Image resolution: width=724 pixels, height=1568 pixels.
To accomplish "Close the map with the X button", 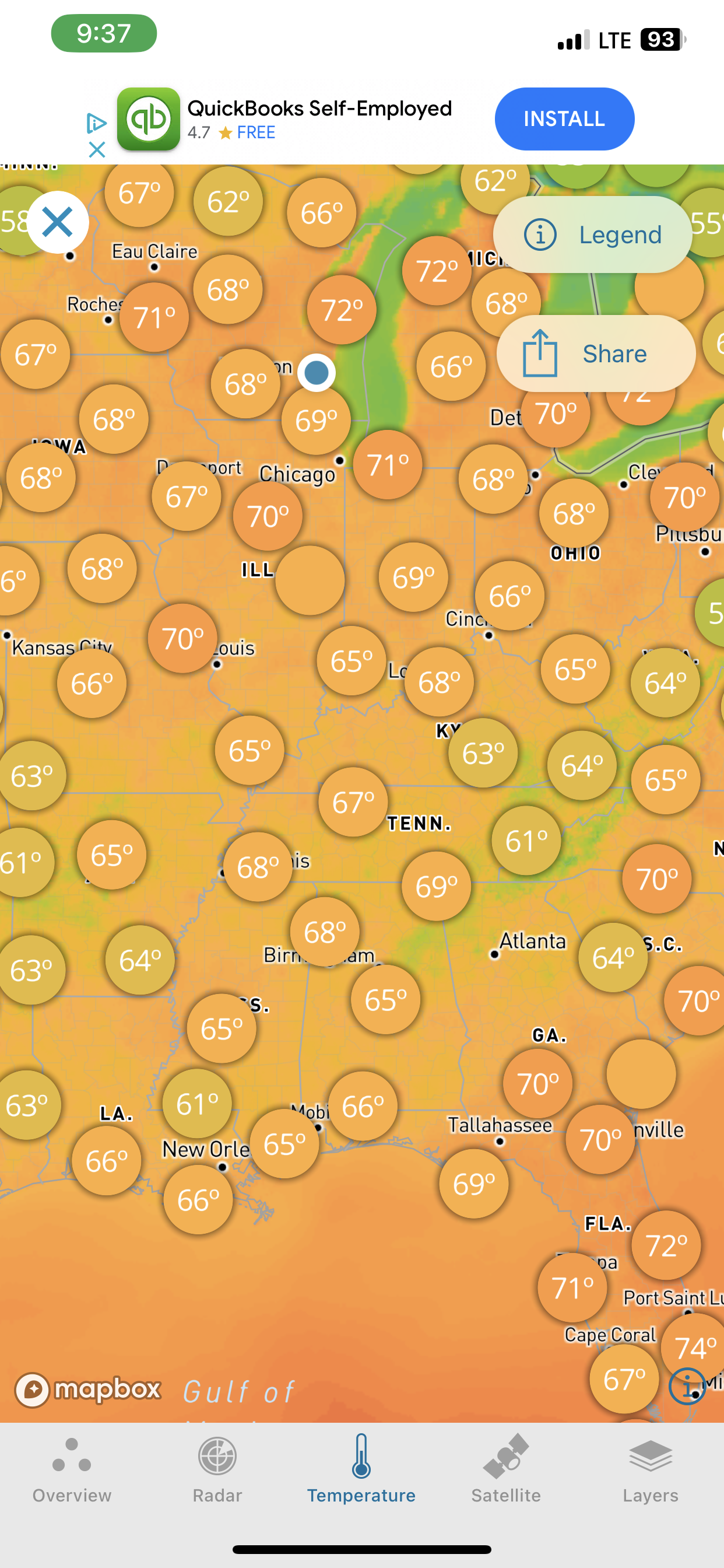I will (x=58, y=222).
